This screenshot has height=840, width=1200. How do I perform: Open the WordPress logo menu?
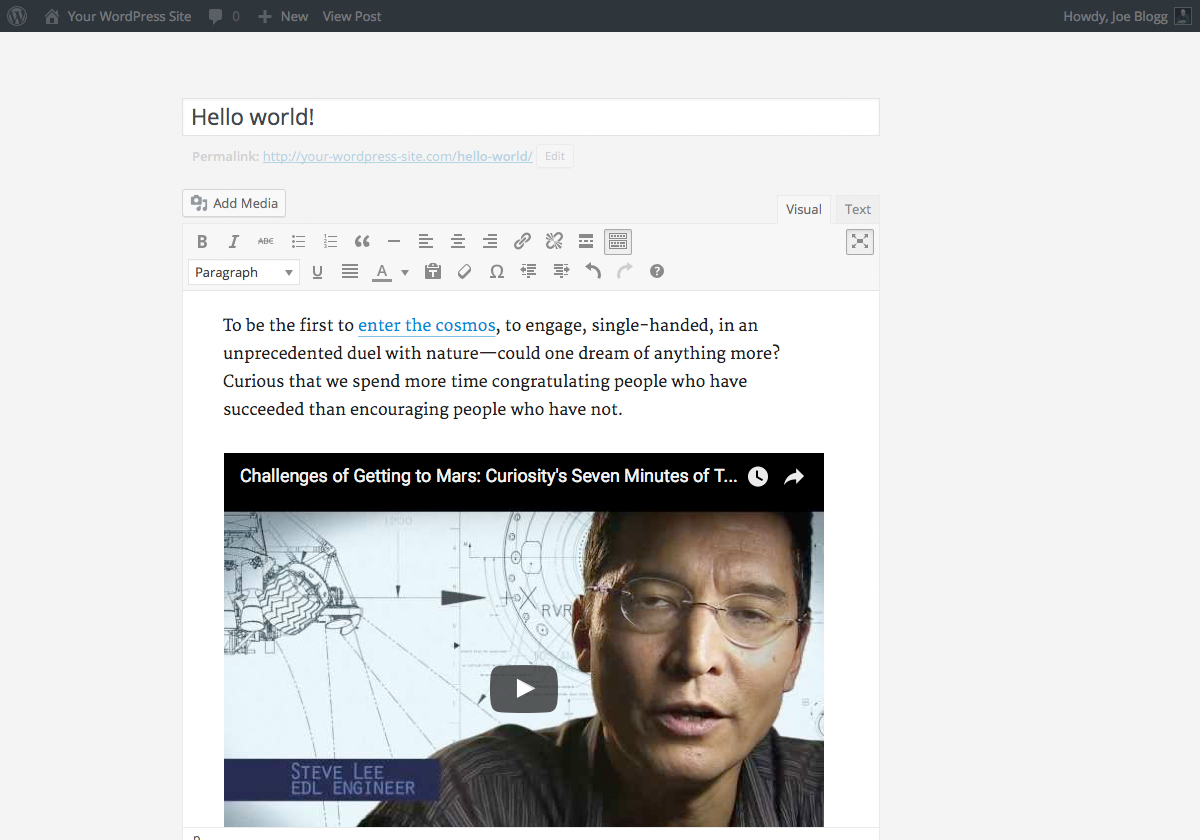click(17, 16)
